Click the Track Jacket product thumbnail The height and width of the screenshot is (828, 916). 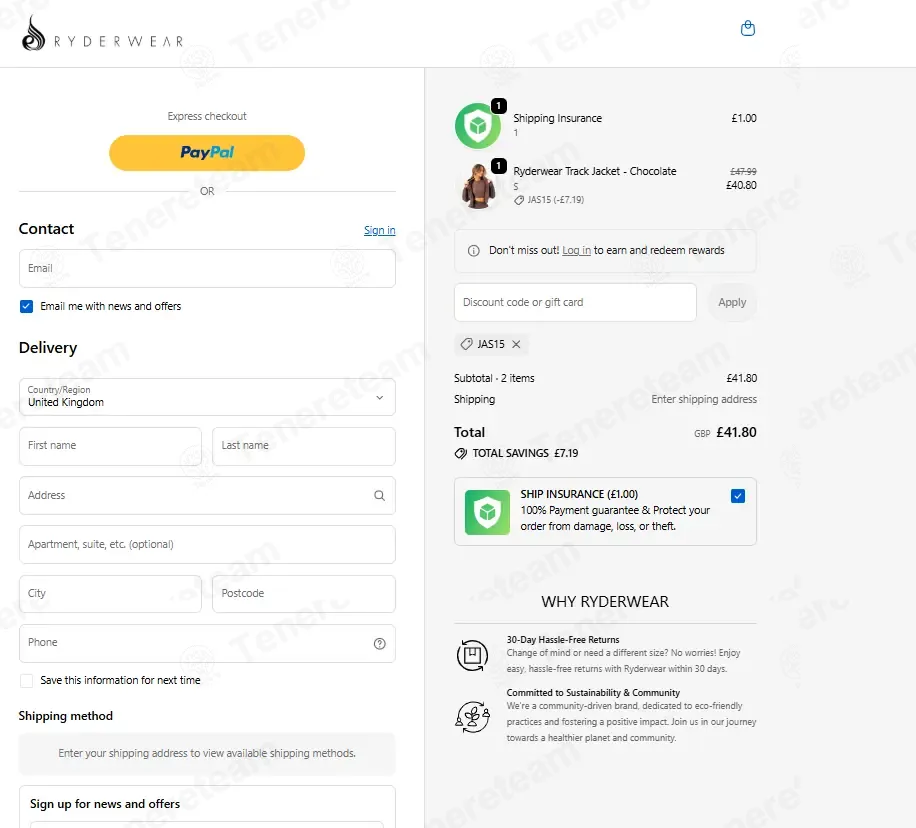click(478, 186)
